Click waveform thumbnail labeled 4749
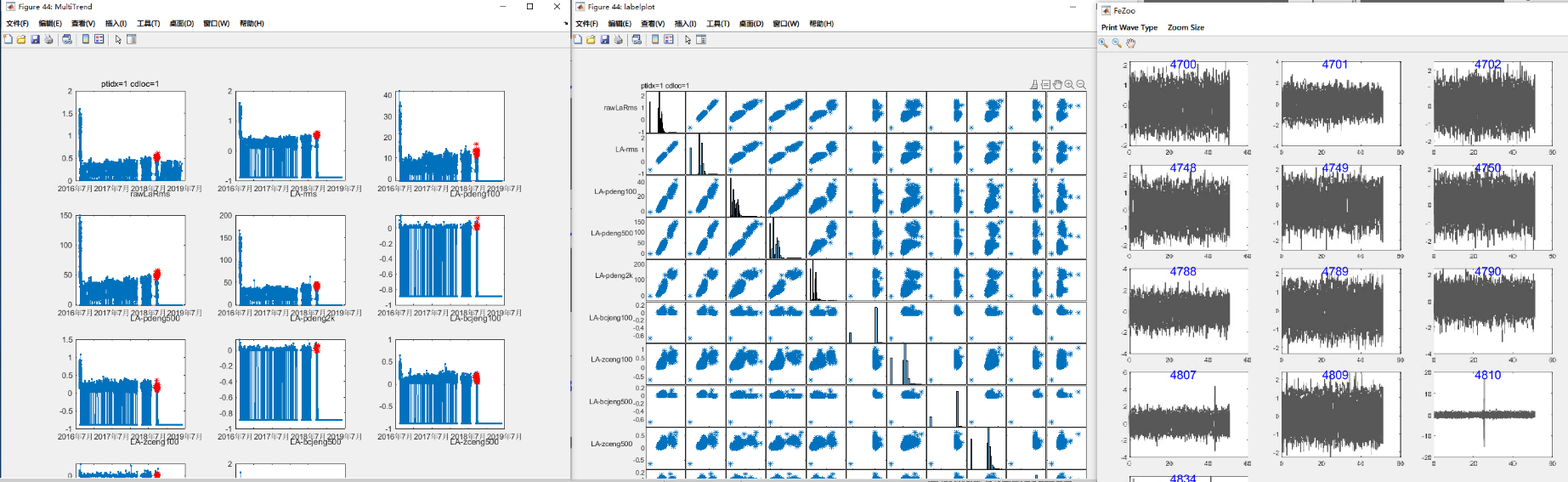 coord(1340,207)
